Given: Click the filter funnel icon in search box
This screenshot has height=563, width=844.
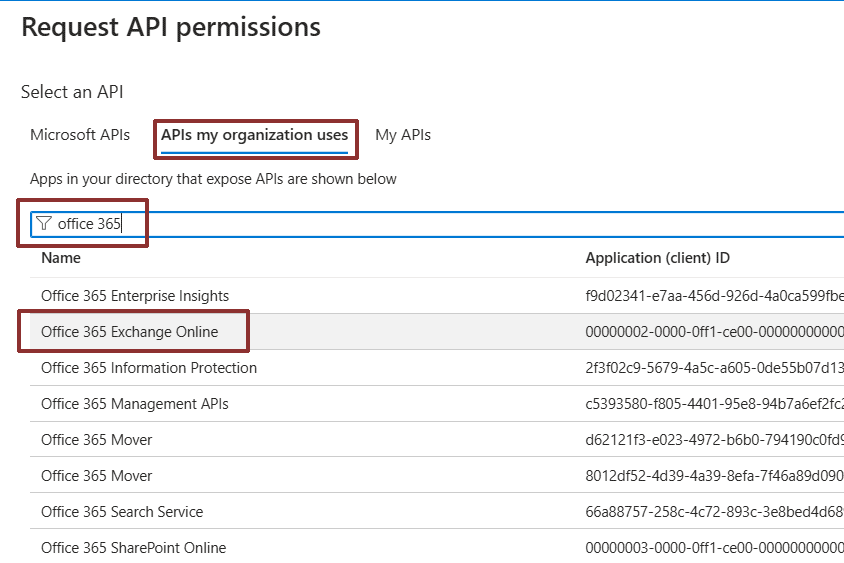Looking at the screenshot, I should pos(45,224).
